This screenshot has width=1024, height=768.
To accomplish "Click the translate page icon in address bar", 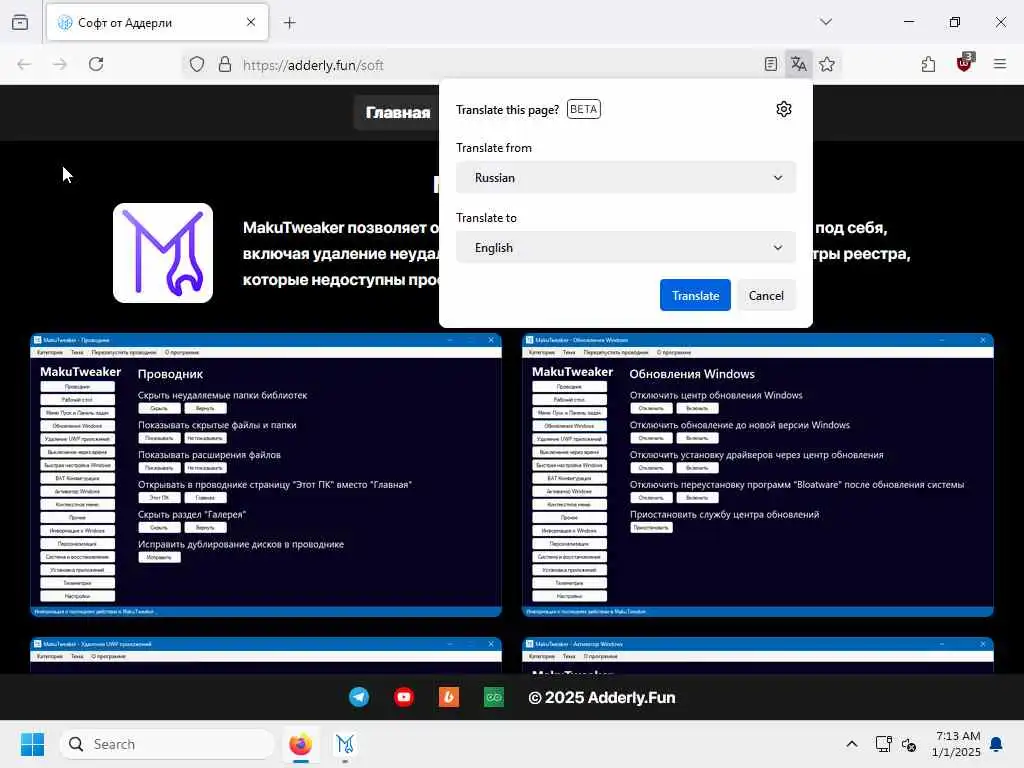I will click(x=798, y=64).
